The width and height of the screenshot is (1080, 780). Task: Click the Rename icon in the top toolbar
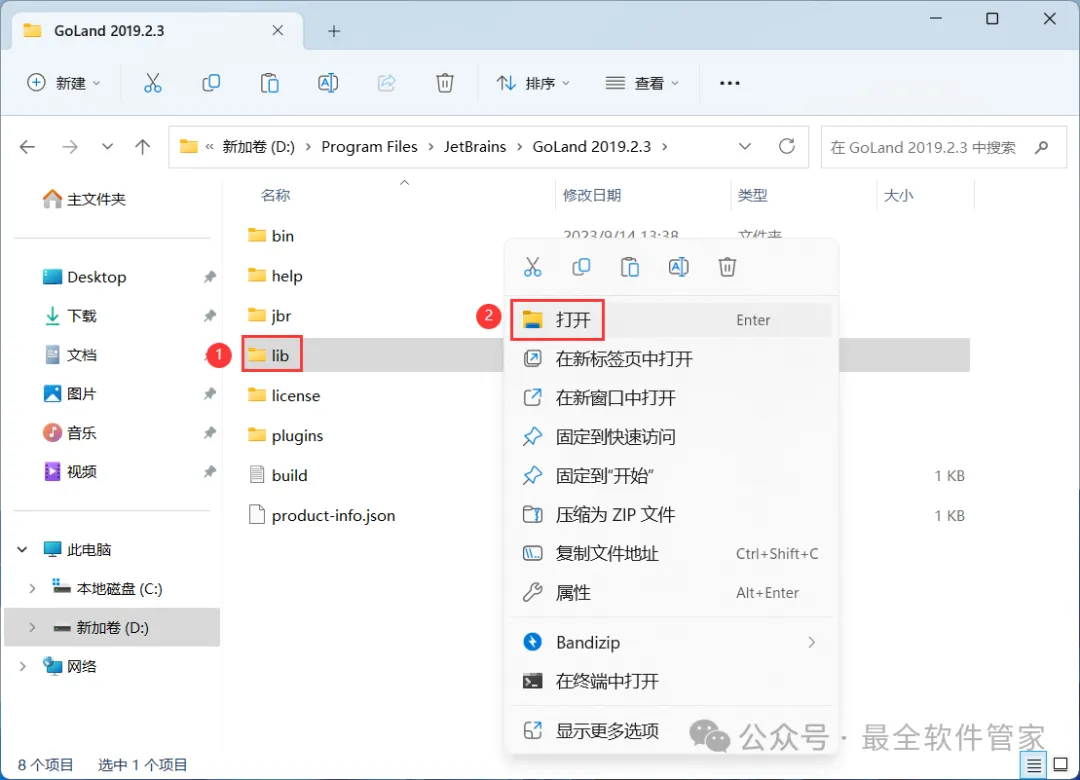point(328,83)
